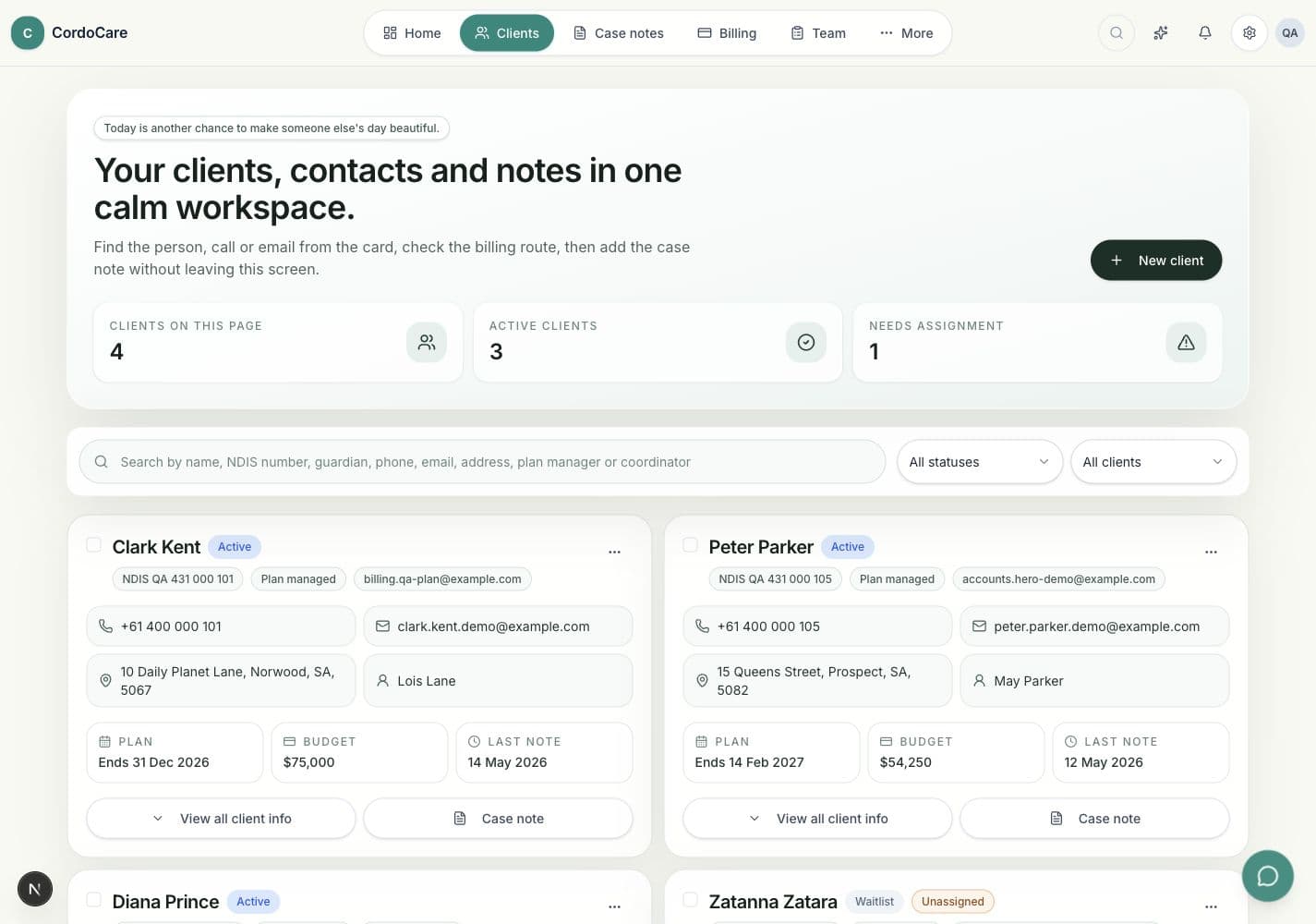The height and width of the screenshot is (924, 1316).
Task: Click Clark Kent's Active status badge
Action: (235, 547)
